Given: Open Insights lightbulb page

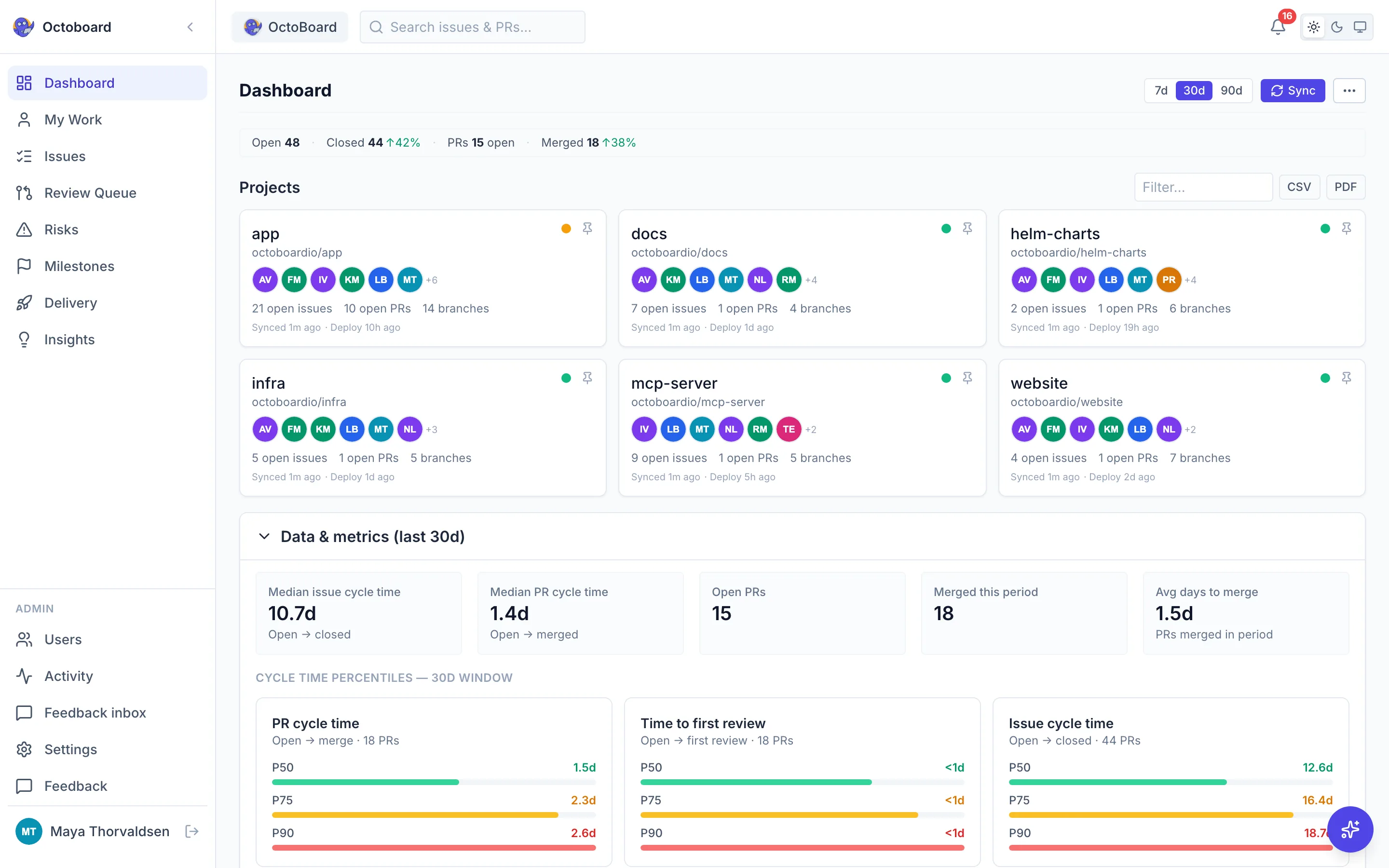Looking at the screenshot, I should pos(108,340).
